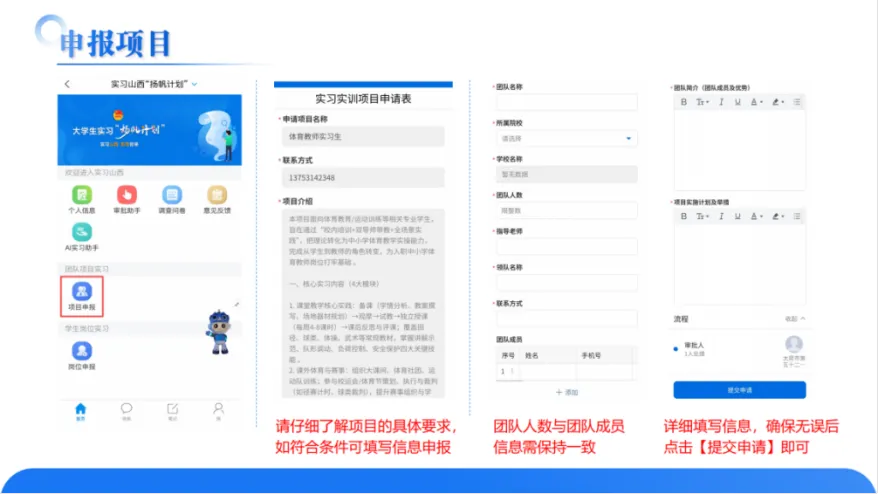This screenshot has width=878, height=494.
Task: Switch to the message bubble tab in bottom navigation
Action: click(127, 412)
